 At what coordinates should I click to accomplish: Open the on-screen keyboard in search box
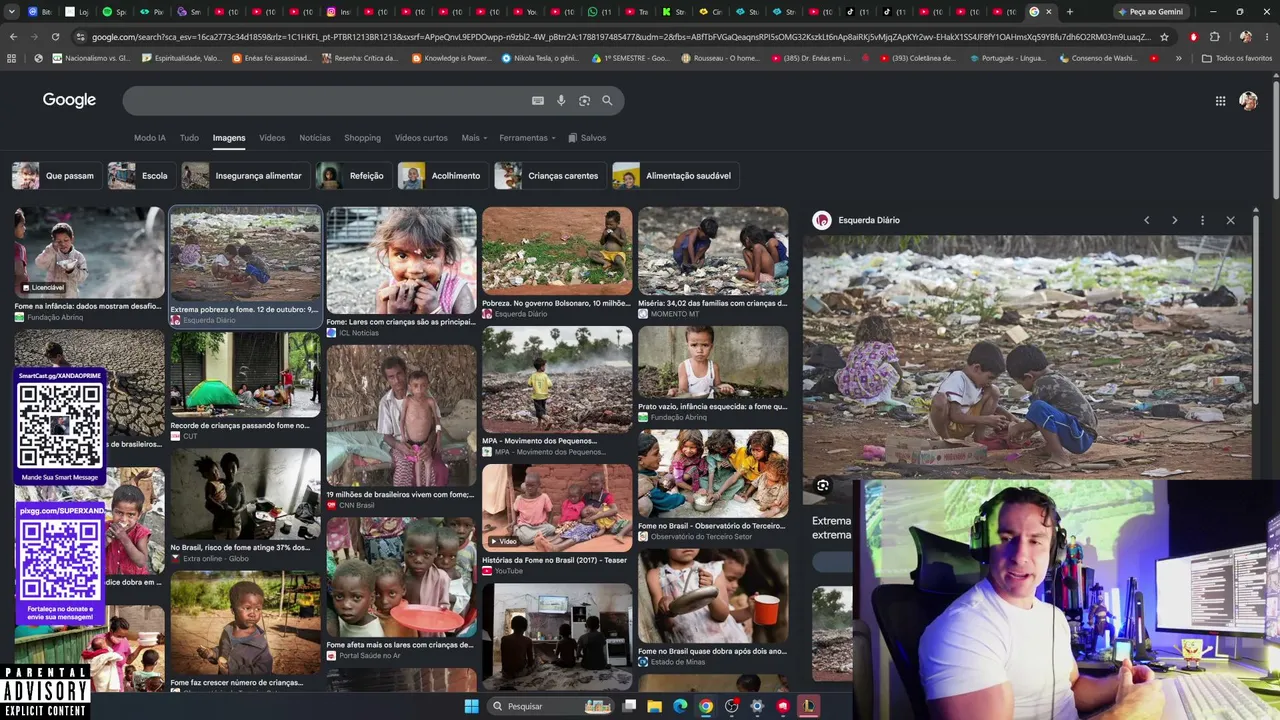coord(538,100)
